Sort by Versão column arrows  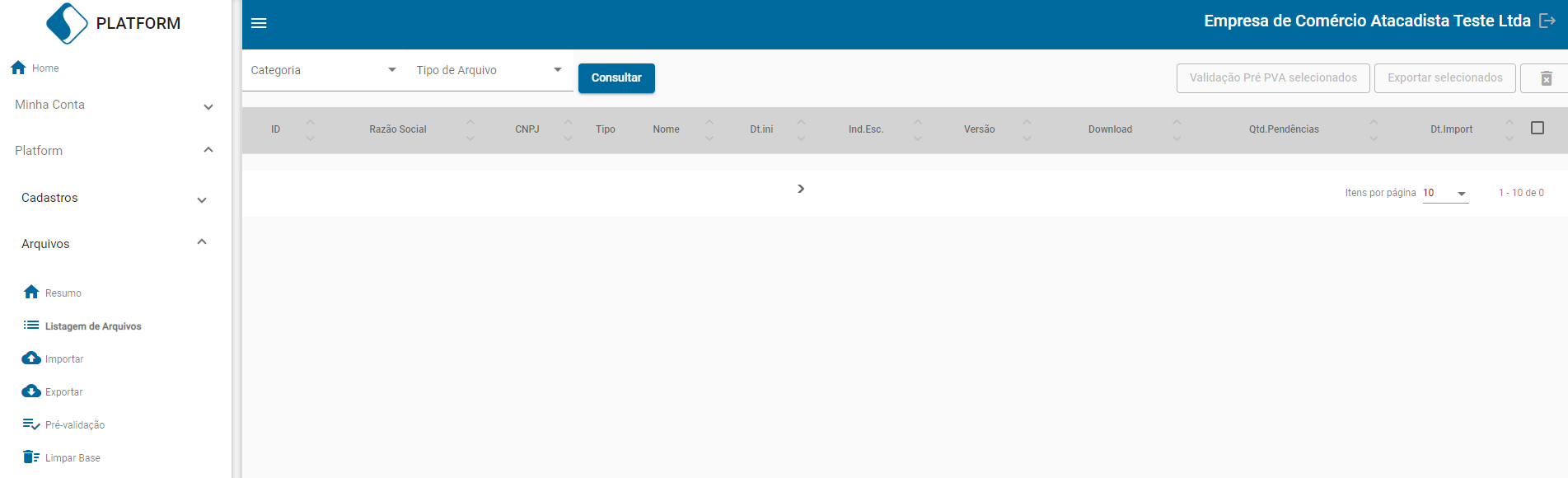pyautogui.click(x=1027, y=129)
